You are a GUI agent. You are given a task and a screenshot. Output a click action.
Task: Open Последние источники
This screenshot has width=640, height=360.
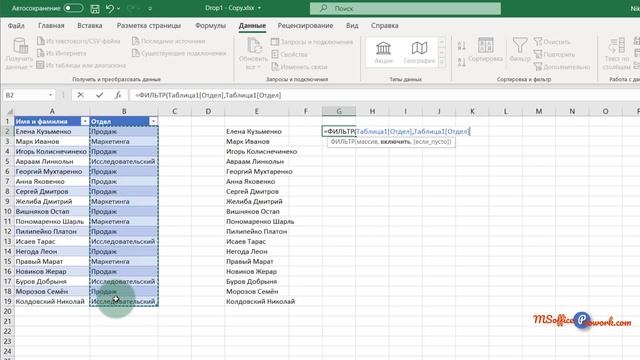[169, 41]
